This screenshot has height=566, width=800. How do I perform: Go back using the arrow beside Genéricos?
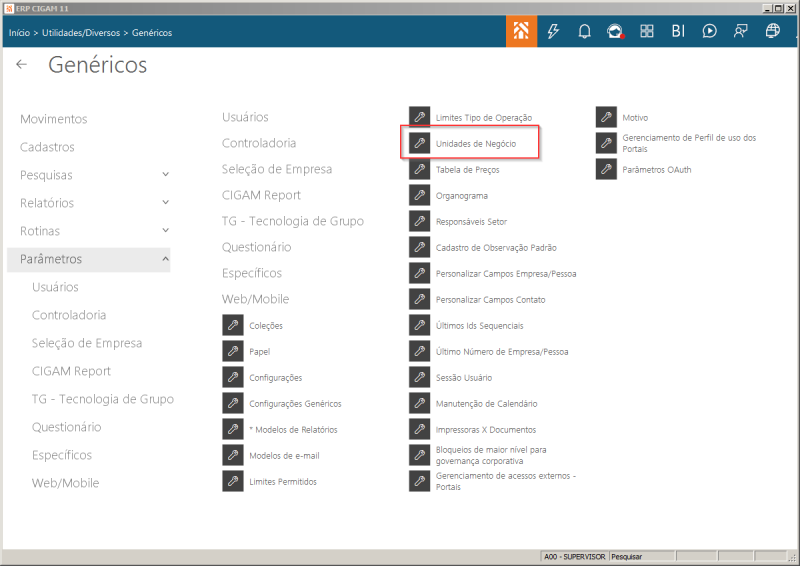tap(21, 64)
